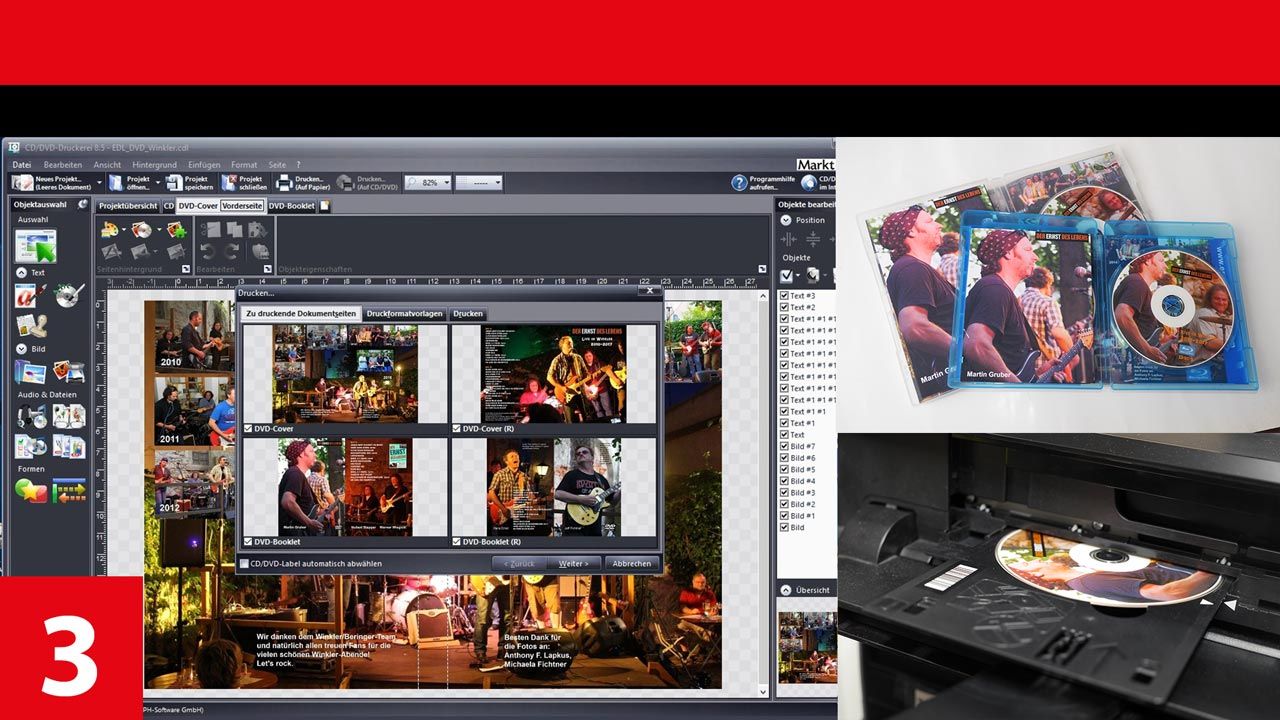Open the Seitenhintergrund color palette
The width and height of the screenshot is (1280, 720).
(108, 228)
